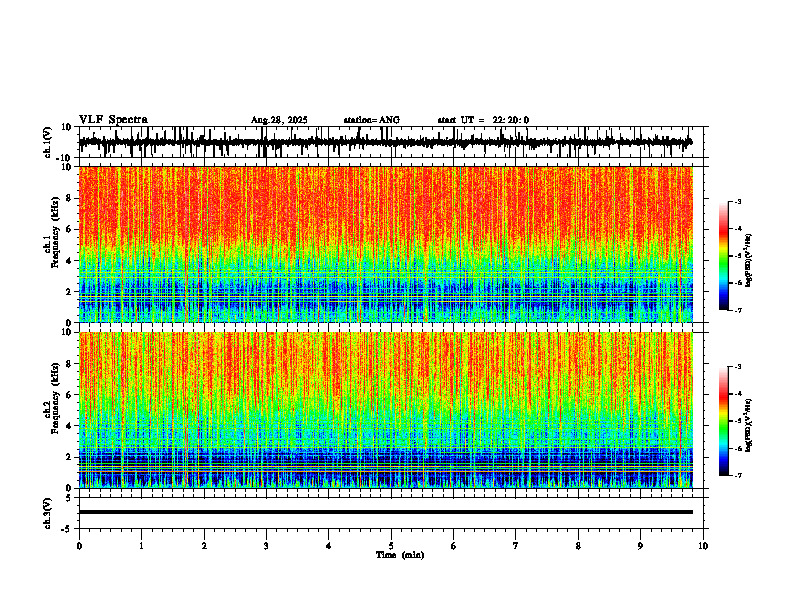Click the "VLF Spectra" plot title
The height and width of the screenshot is (612, 792).
point(113,120)
